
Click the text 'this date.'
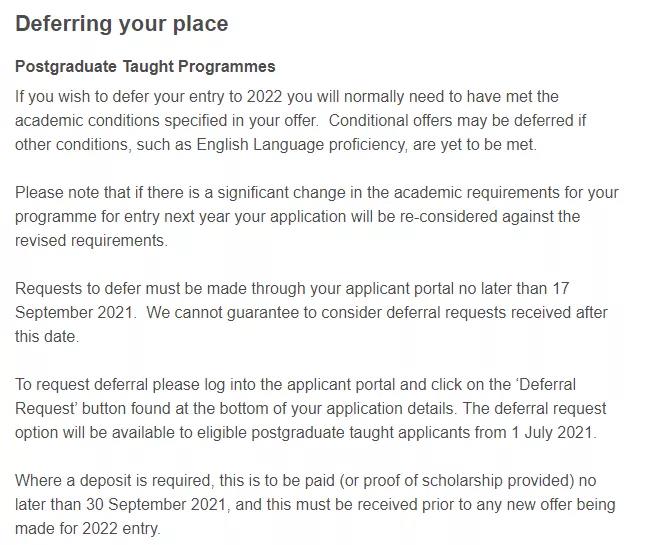point(47,337)
